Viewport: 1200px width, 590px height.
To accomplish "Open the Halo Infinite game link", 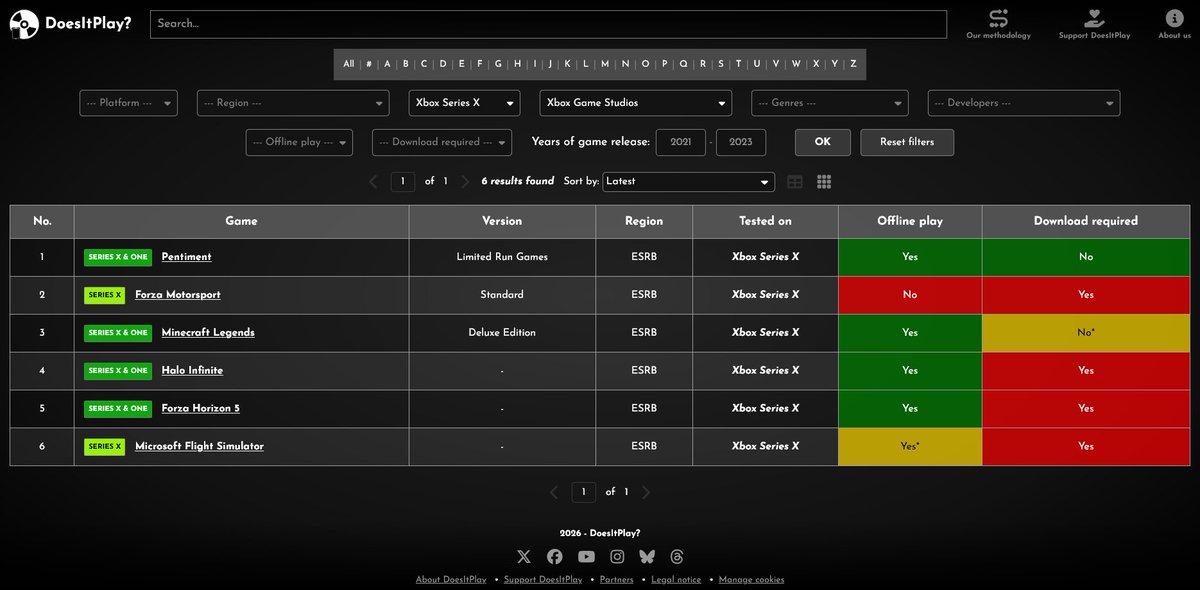I will pyautogui.click(x=192, y=371).
